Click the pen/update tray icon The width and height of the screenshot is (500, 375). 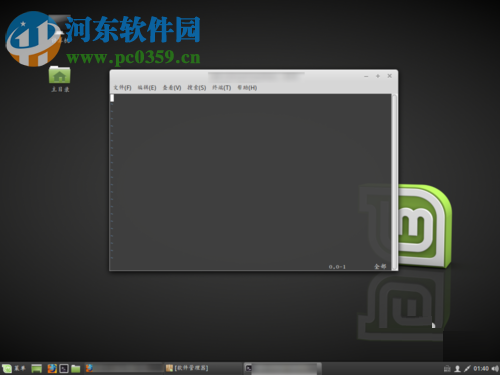467,368
